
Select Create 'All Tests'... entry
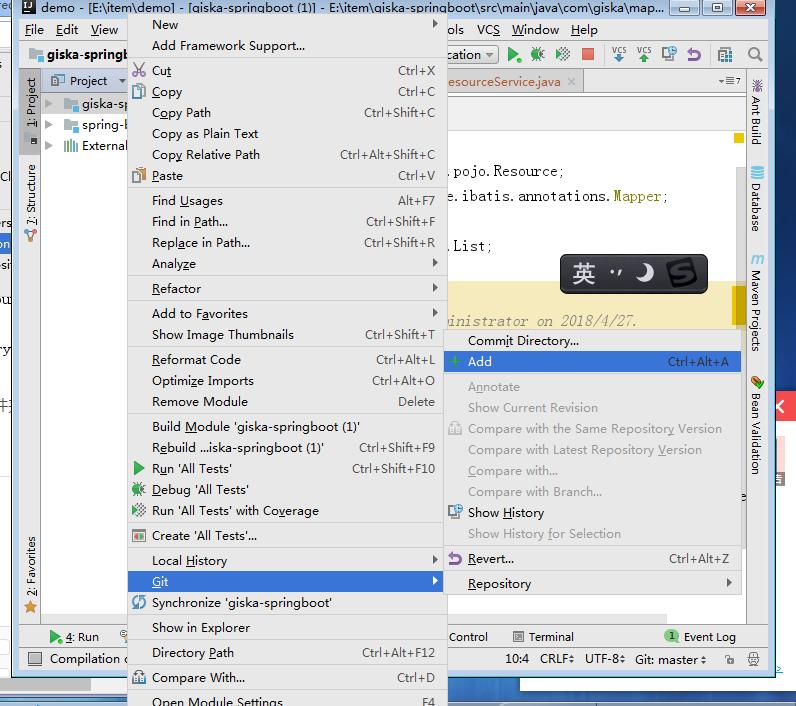click(287, 536)
